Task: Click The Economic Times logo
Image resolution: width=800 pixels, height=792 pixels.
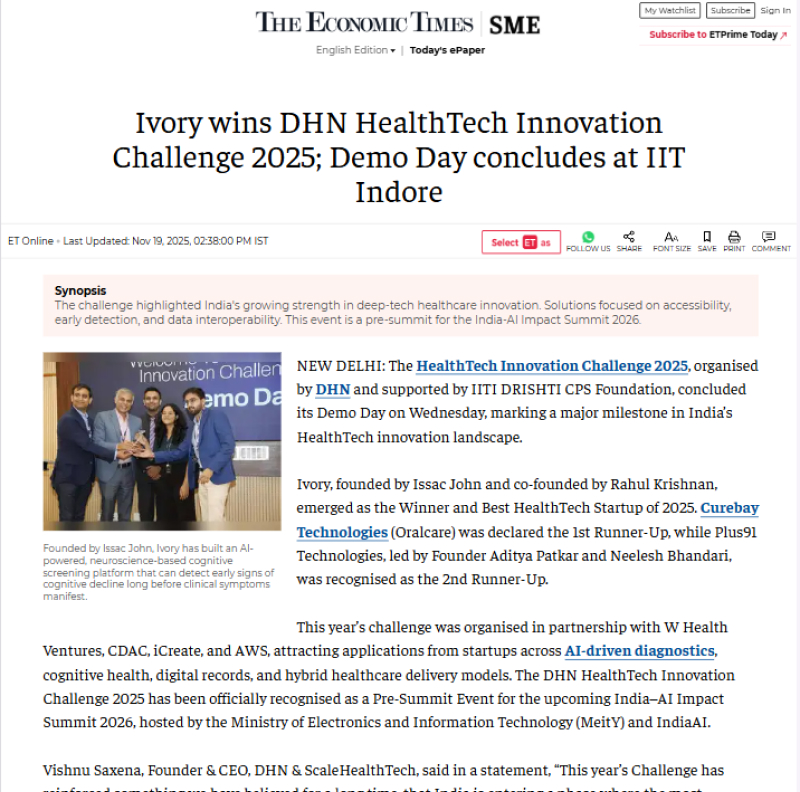Action: (x=366, y=23)
